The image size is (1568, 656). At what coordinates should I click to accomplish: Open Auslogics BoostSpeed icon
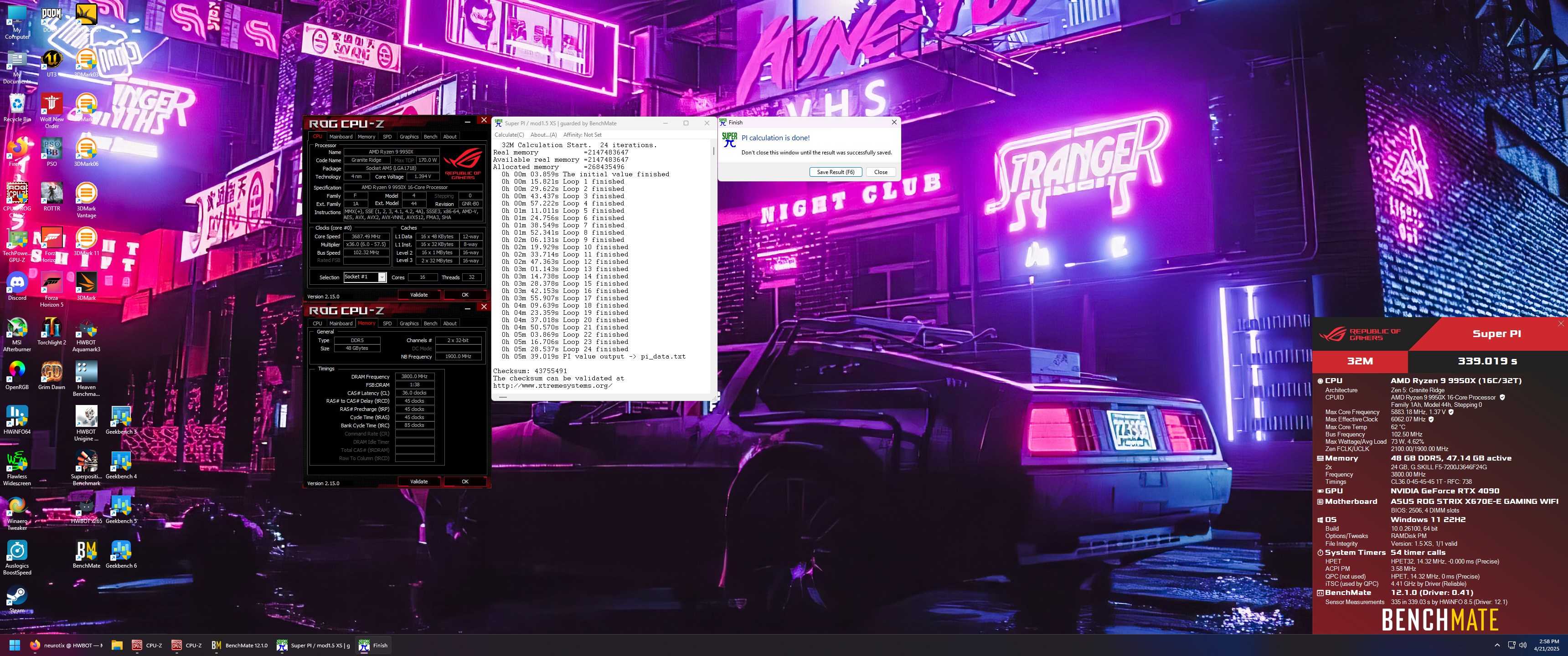coord(17,558)
